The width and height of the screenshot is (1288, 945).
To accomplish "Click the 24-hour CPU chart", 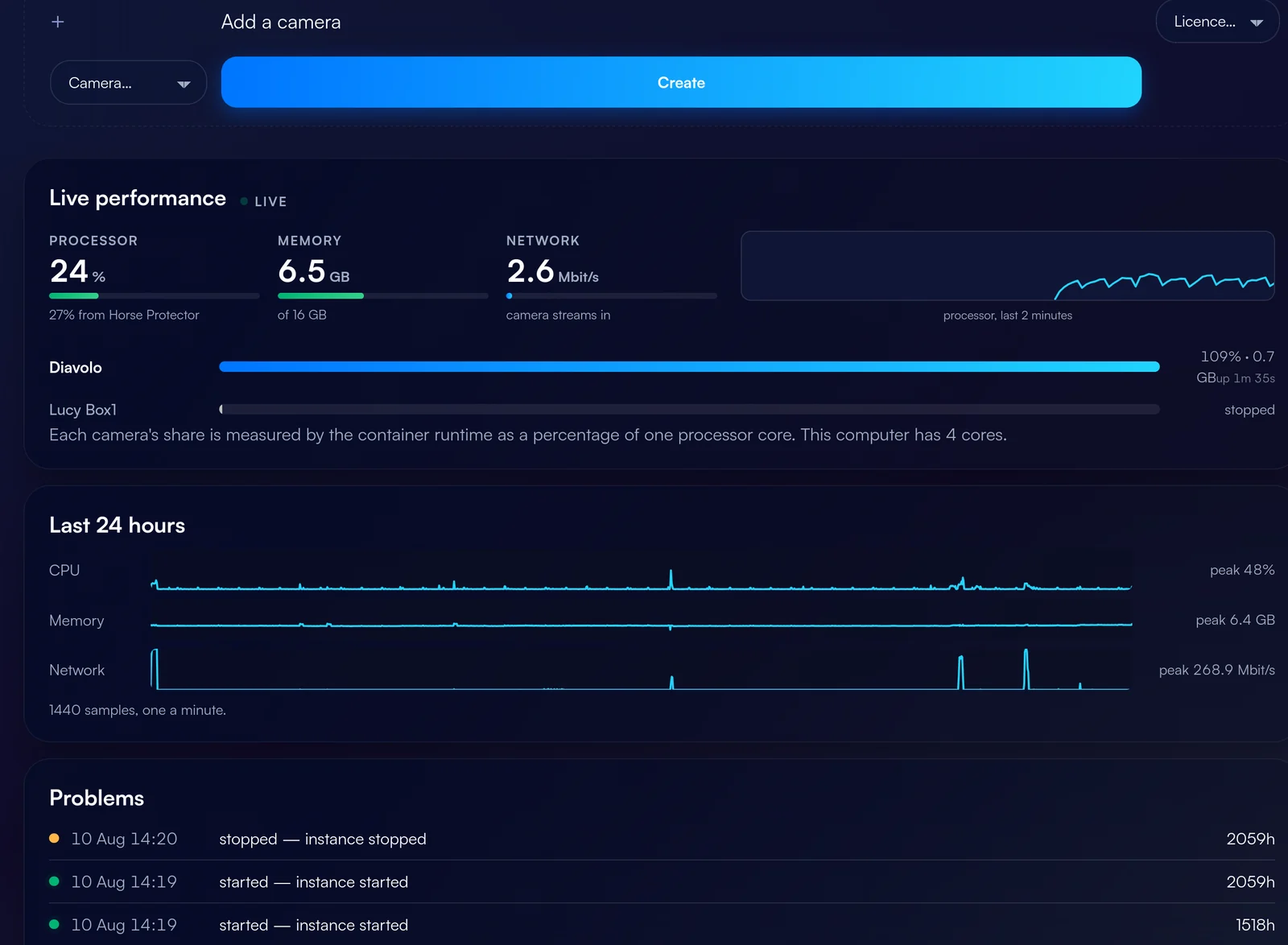I will pos(642,571).
